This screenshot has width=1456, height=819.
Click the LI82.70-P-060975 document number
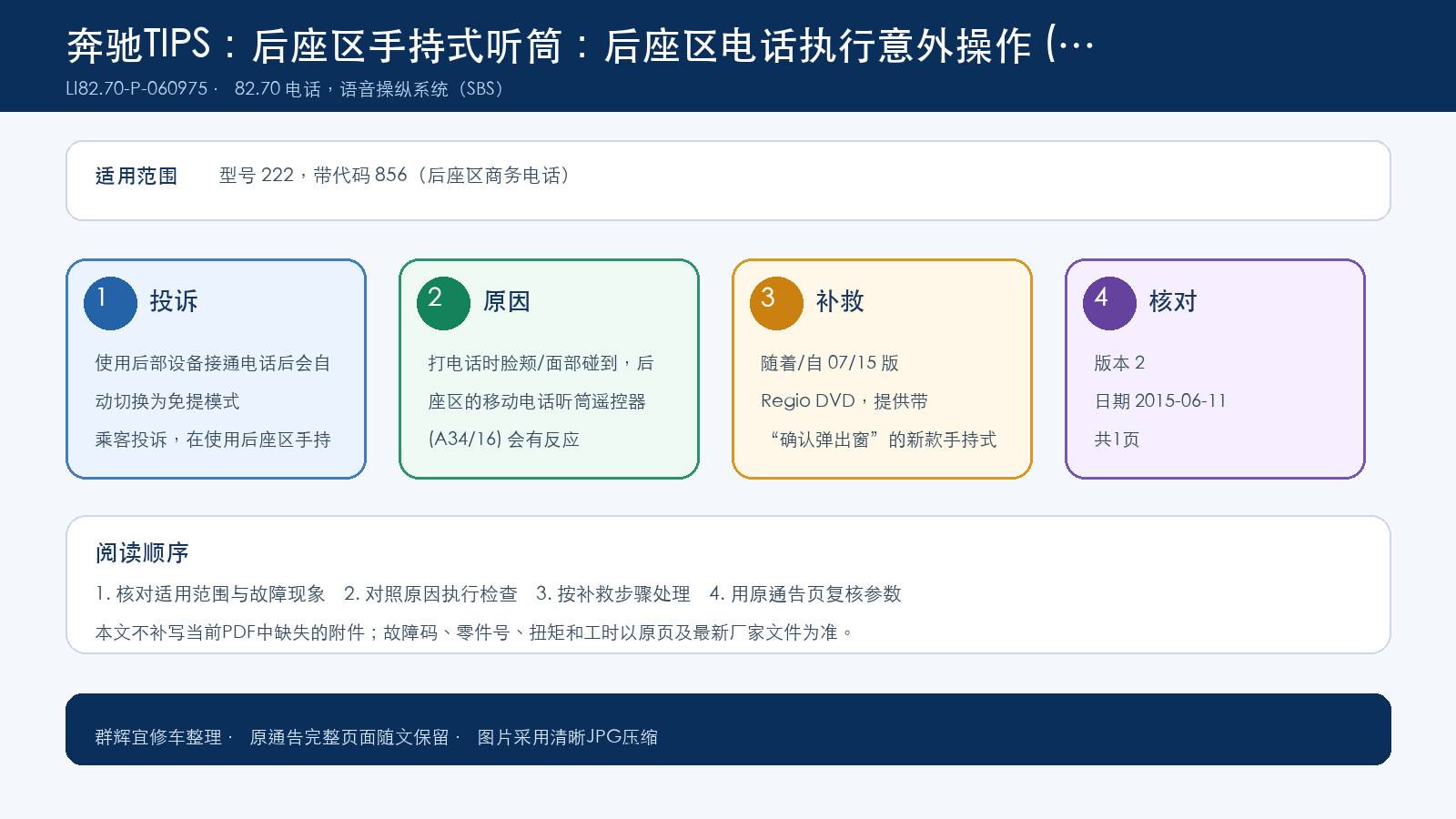coord(137,89)
